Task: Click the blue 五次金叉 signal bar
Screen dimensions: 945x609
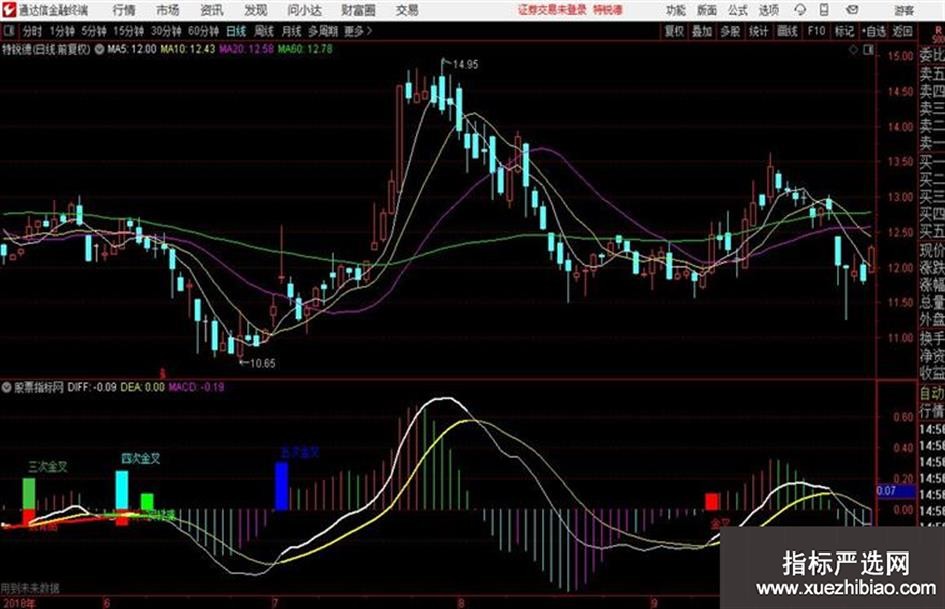Action: point(281,486)
